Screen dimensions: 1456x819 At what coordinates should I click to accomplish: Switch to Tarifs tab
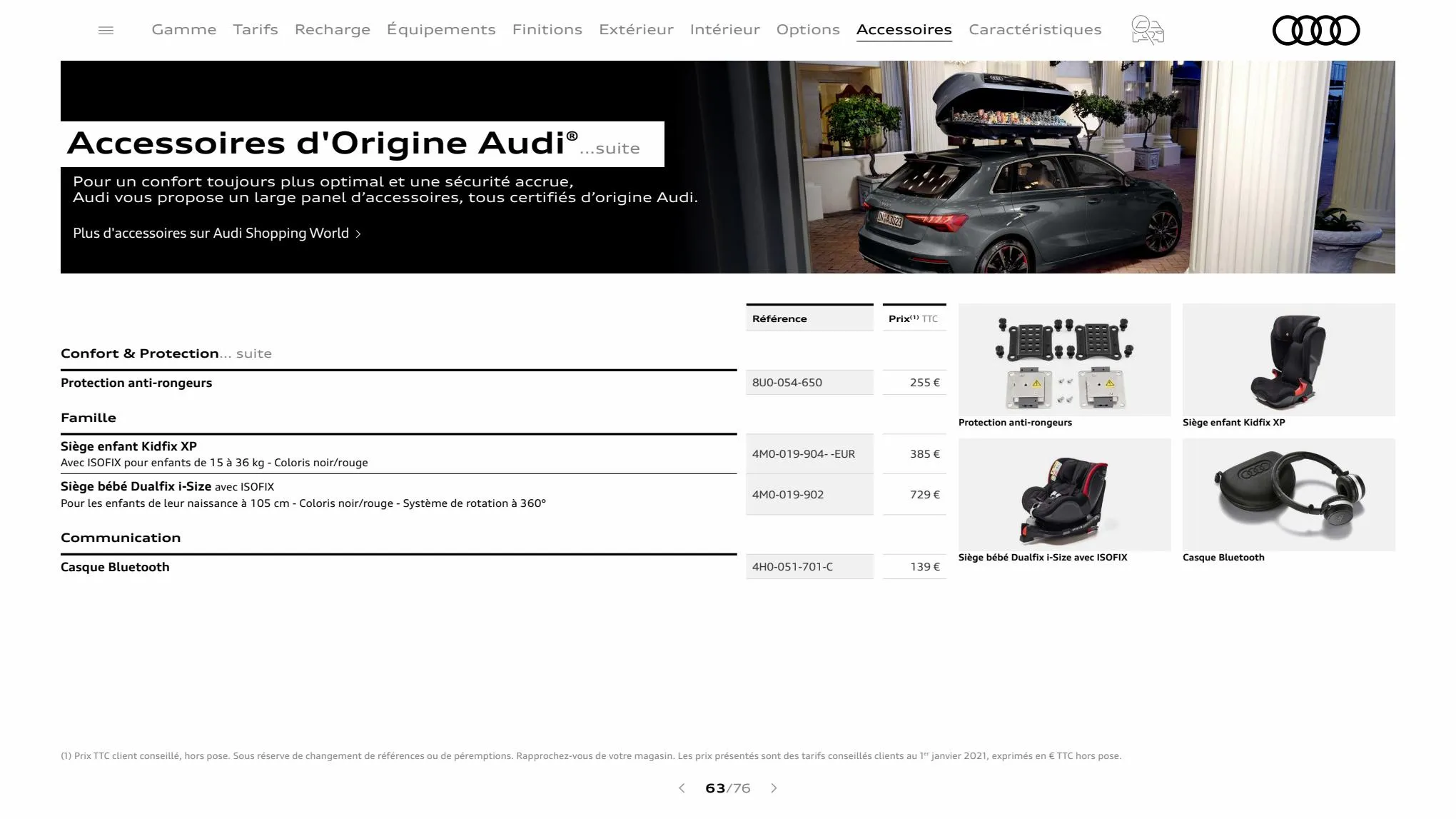(256, 30)
